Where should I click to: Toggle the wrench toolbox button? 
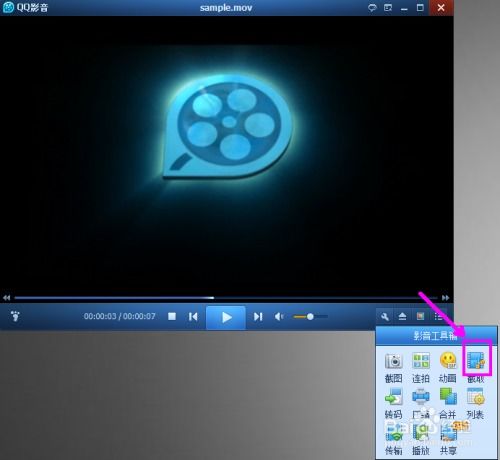click(x=385, y=316)
